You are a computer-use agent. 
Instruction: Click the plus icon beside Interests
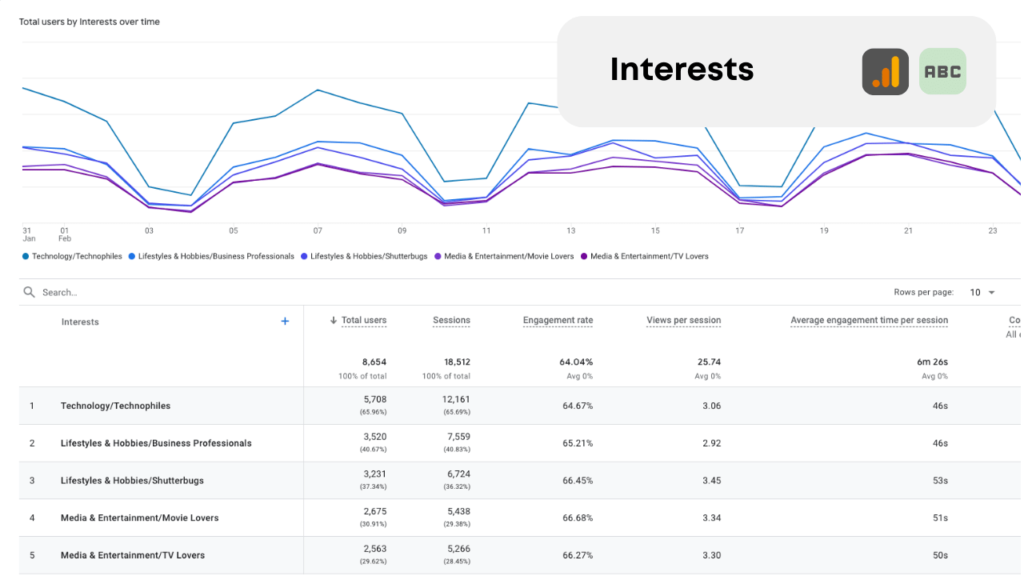(x=285, y=321)
